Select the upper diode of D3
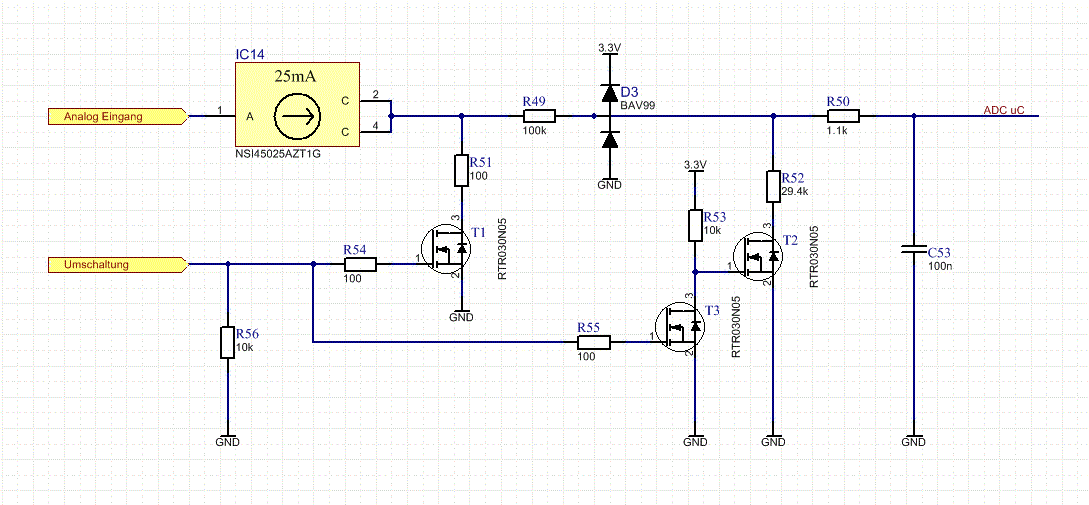1089x505 pixels. click(609, 92)
